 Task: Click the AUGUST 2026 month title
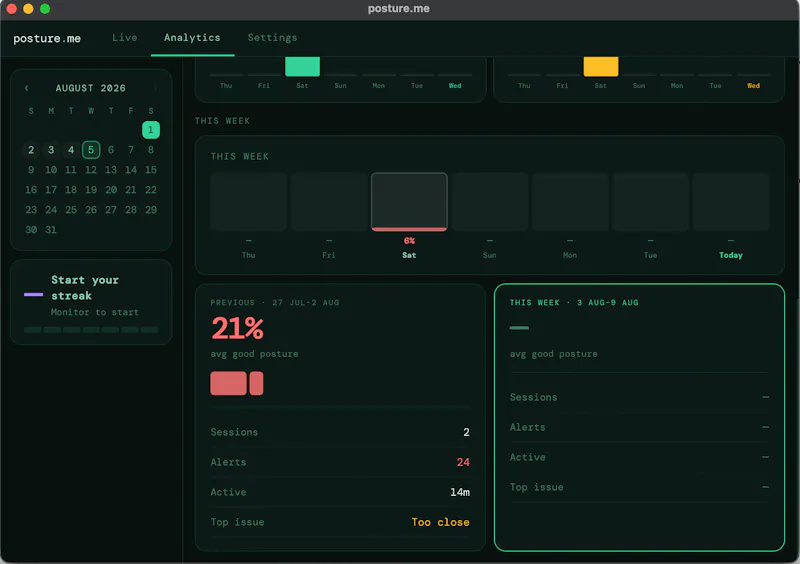point(91,88)
